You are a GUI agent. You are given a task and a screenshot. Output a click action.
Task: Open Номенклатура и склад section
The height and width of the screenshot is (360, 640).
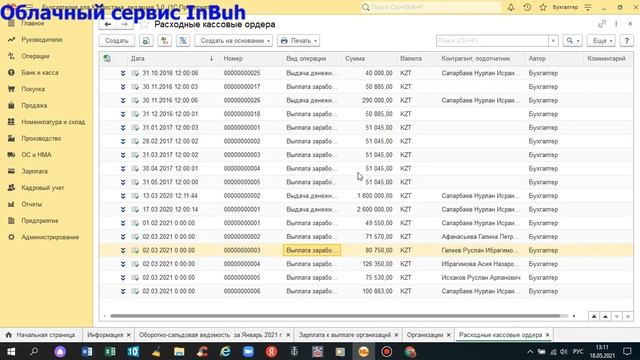[53, 122]
